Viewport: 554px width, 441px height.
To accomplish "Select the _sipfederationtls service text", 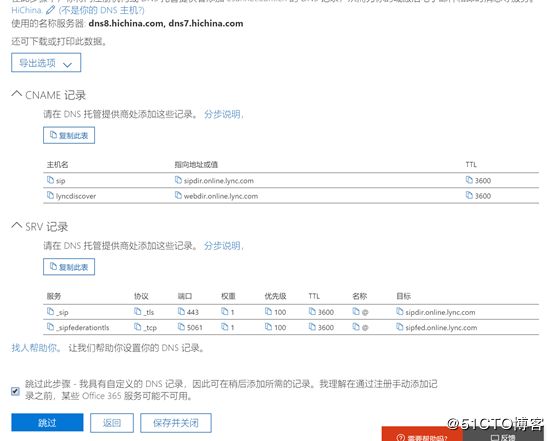I will click(x=83, y=328).
